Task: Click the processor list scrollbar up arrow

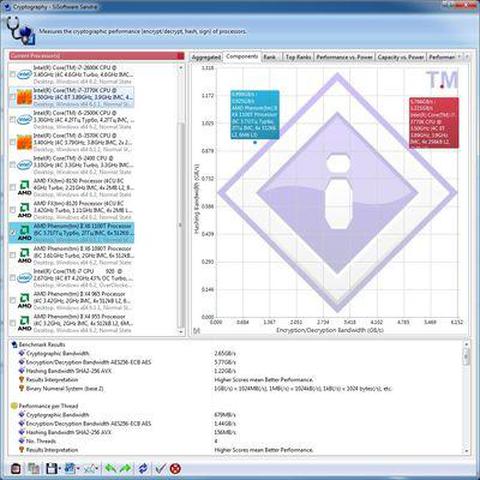Action: pos(181,67)
